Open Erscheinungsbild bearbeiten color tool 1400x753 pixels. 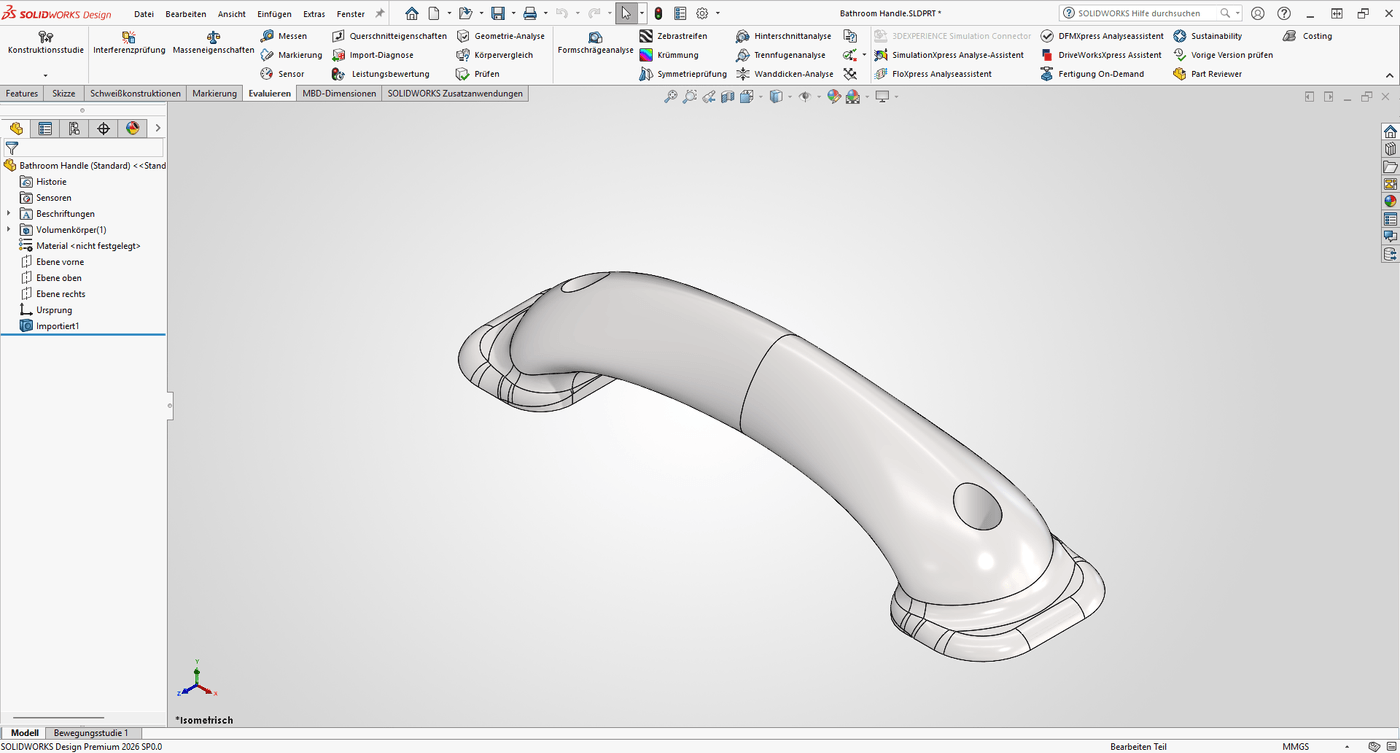point(834,96)
